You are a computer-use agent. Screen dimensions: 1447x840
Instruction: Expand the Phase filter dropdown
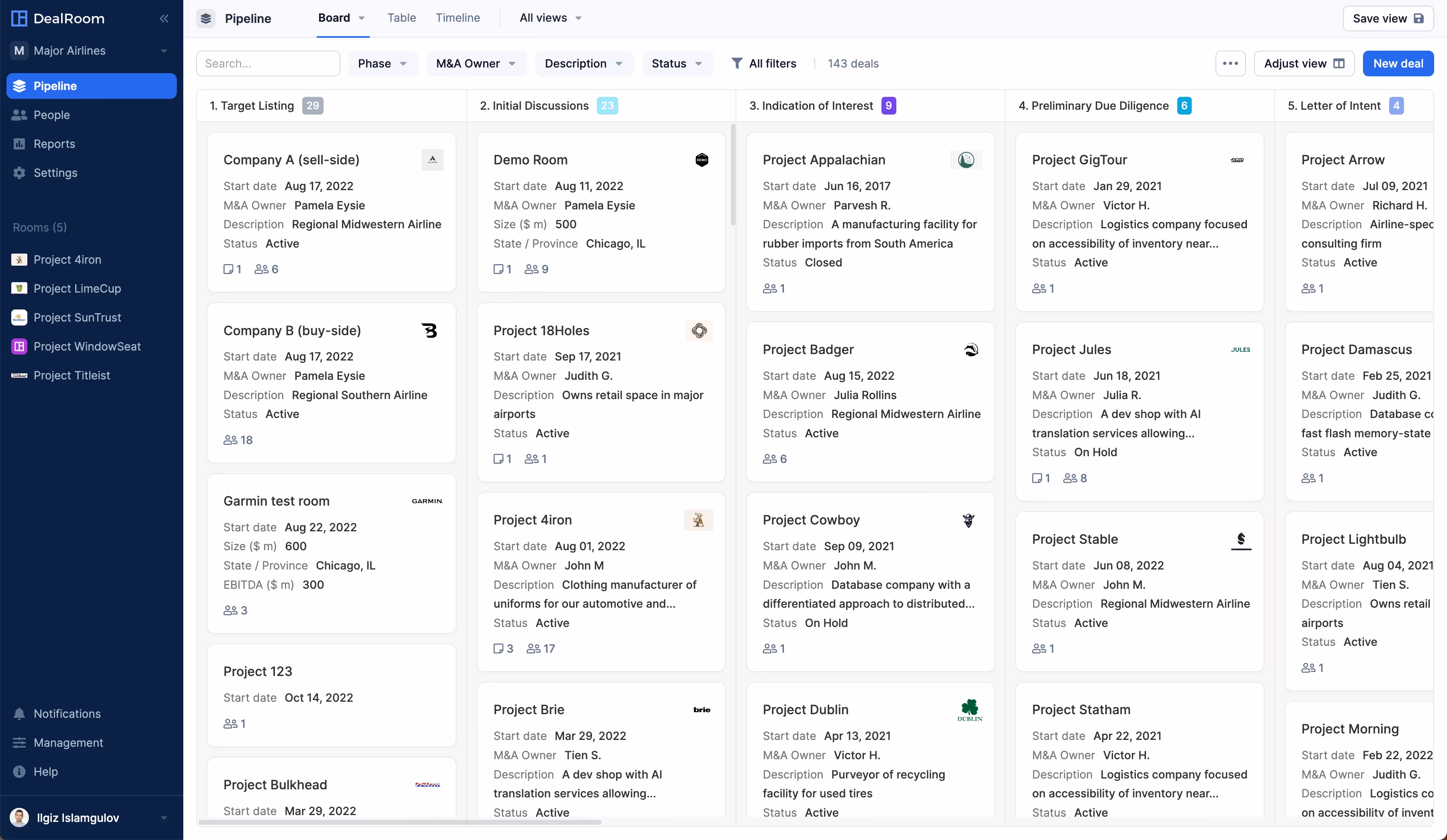coord(382,63)
